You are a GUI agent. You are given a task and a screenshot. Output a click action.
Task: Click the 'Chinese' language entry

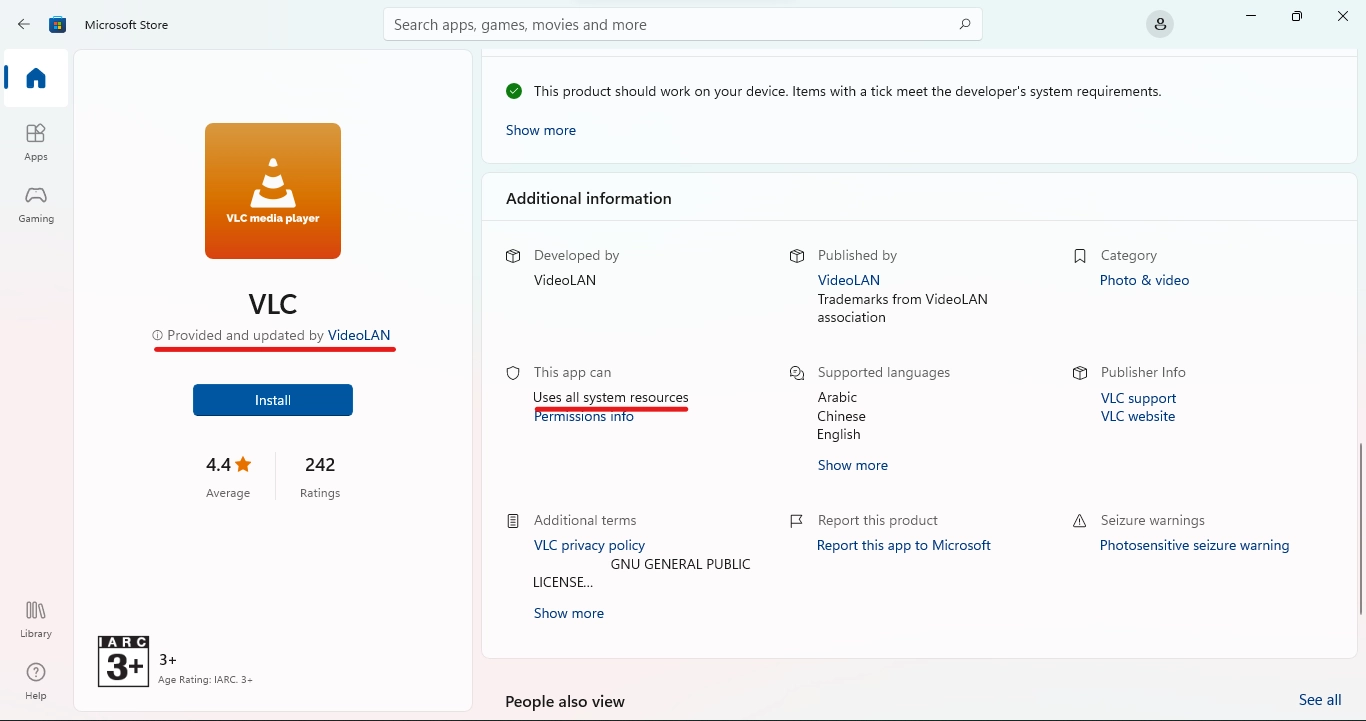pyautogui.click(x=842, y=417)
